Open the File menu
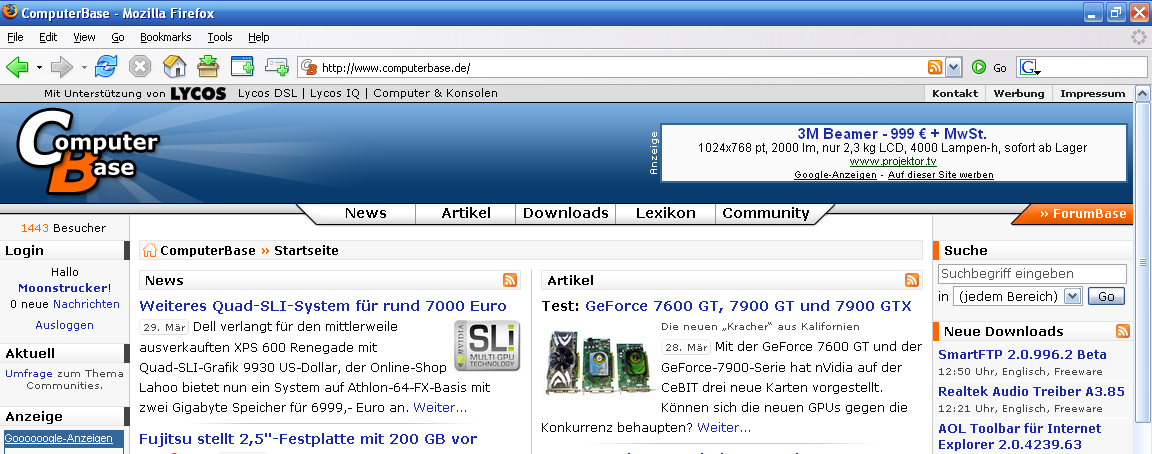 [15, 37]
